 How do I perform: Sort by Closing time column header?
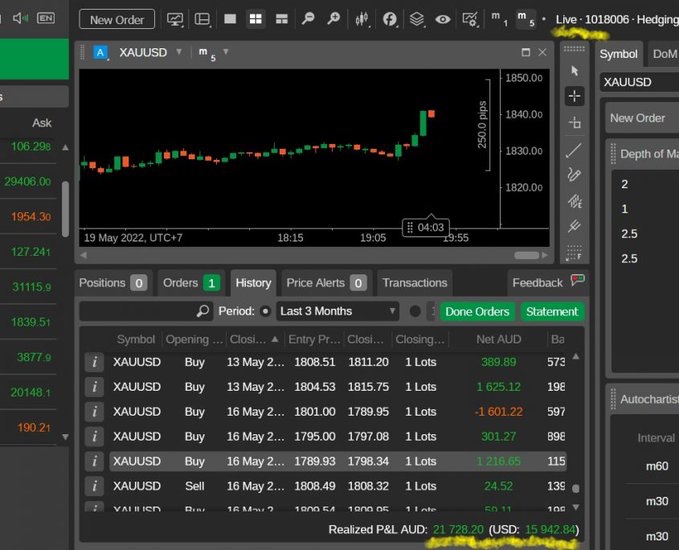click(x=254, y=339)
